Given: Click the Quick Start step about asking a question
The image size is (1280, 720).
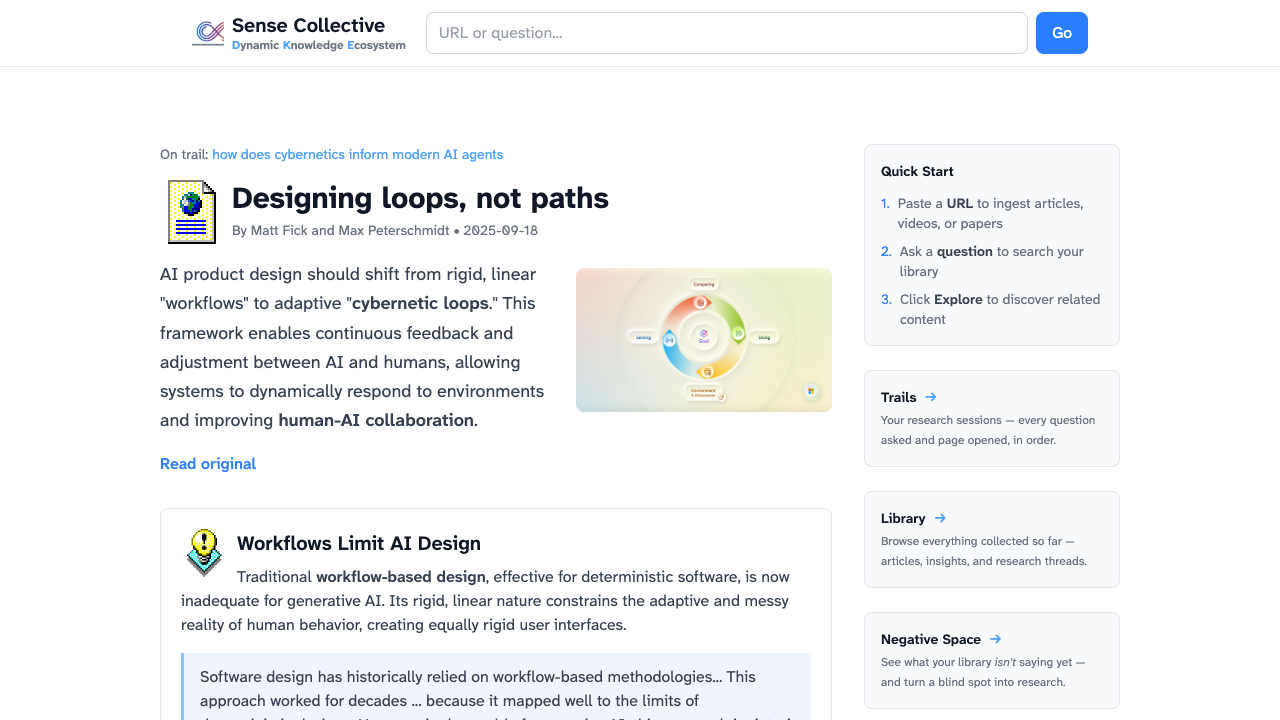Looking at the screenshot, I should [990, 261].
